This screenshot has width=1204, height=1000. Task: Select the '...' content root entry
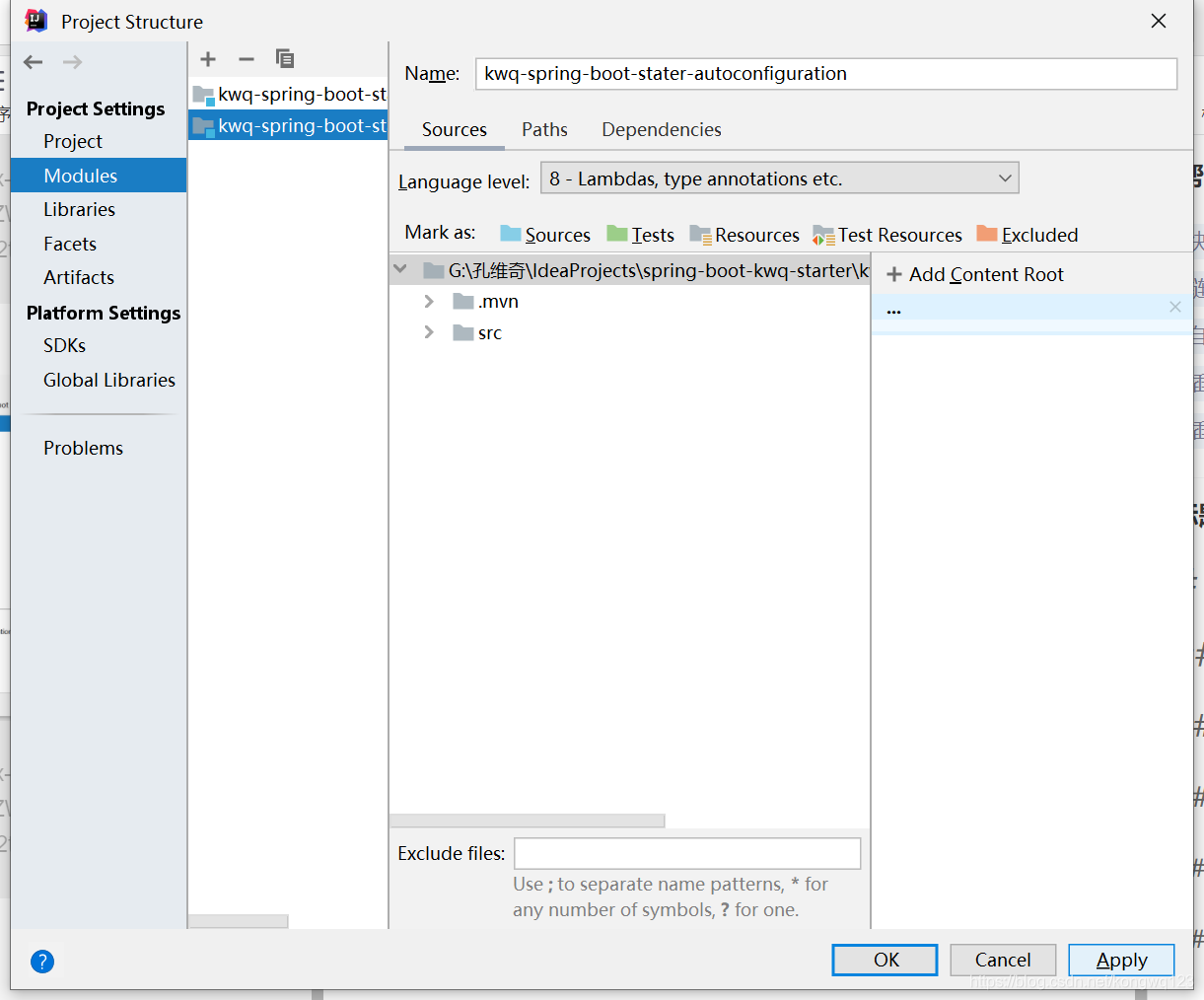[x=1031, y=308]
